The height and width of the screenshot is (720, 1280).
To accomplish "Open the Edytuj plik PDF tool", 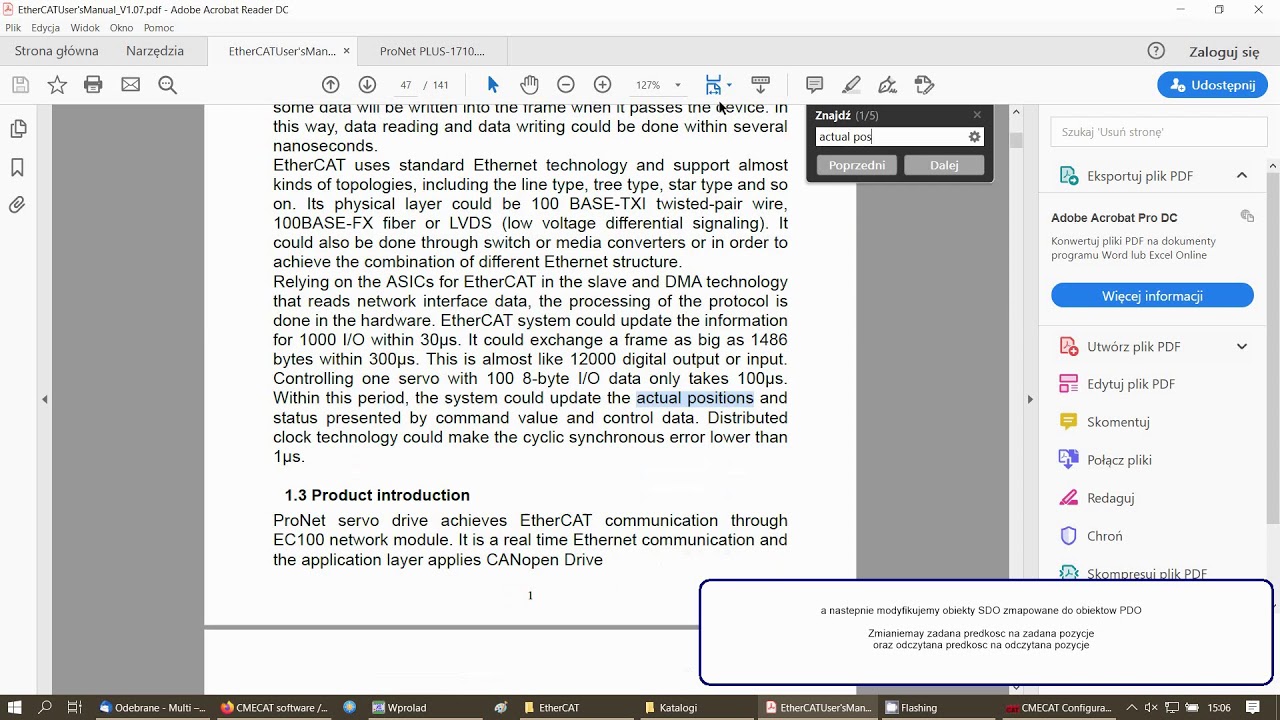I will point(1131,384).
